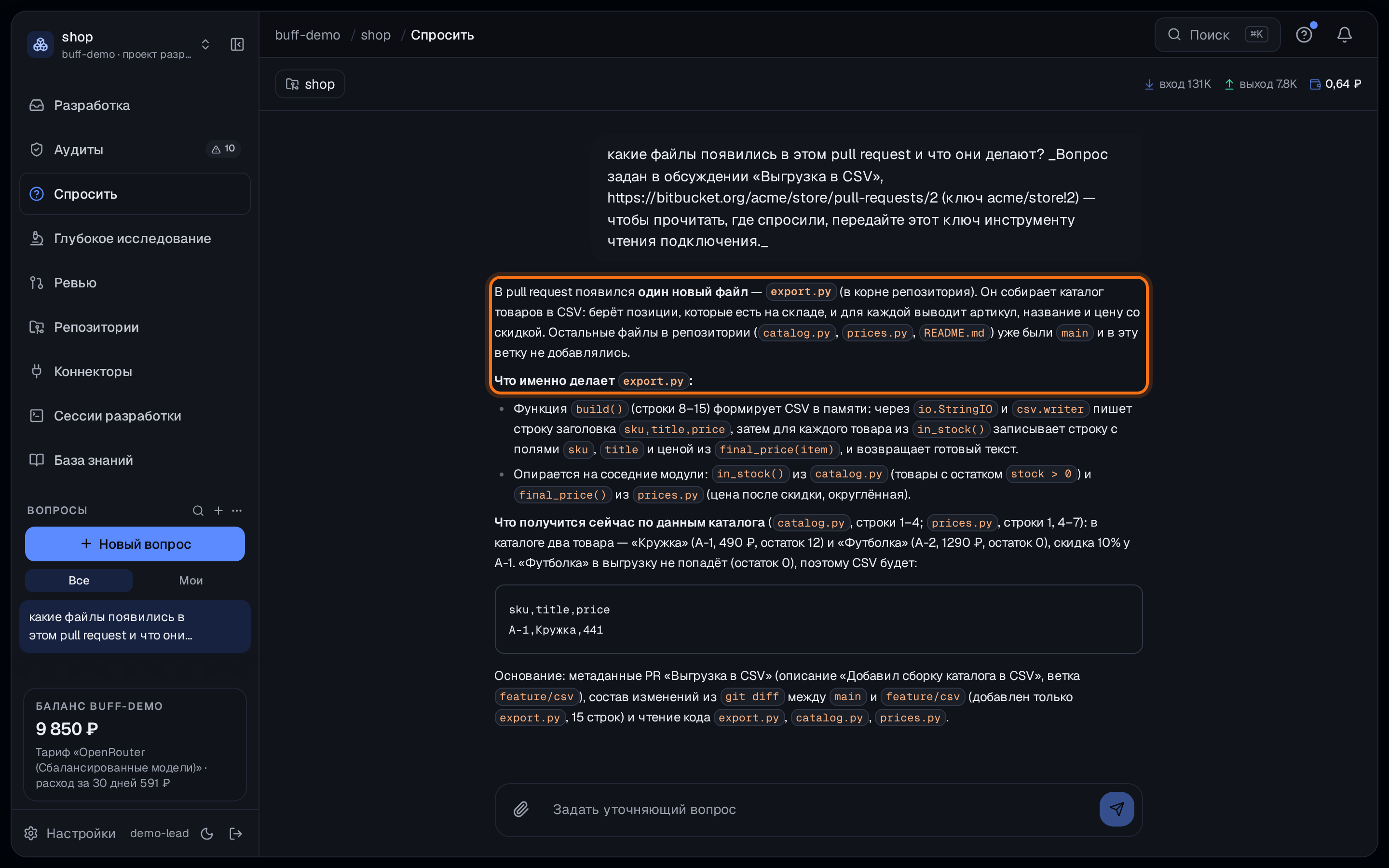The image size is (1389, 868).
Task: Open Глубокое исследование
Action: click(x=135, y=238)
